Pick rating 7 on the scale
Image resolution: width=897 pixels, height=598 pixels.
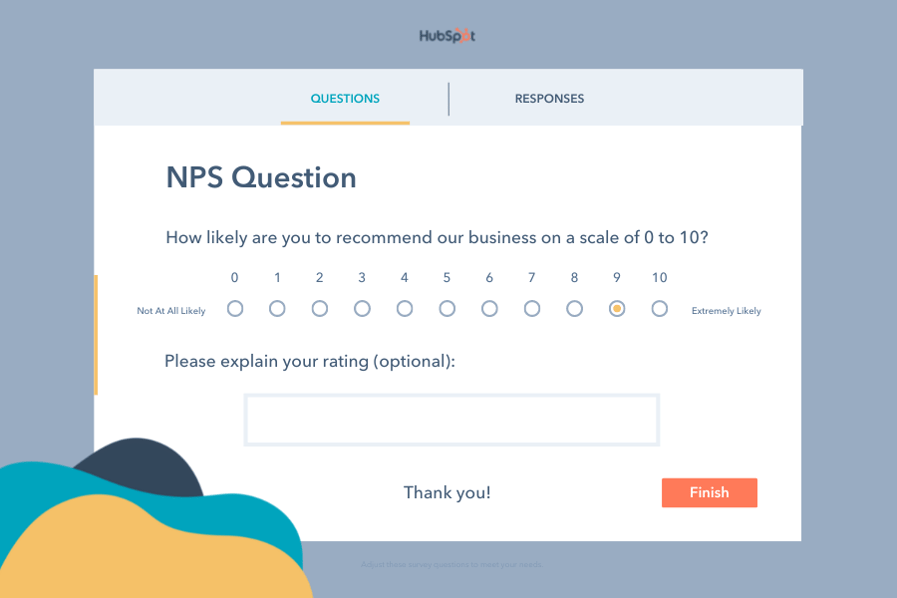tap(532, 309)
